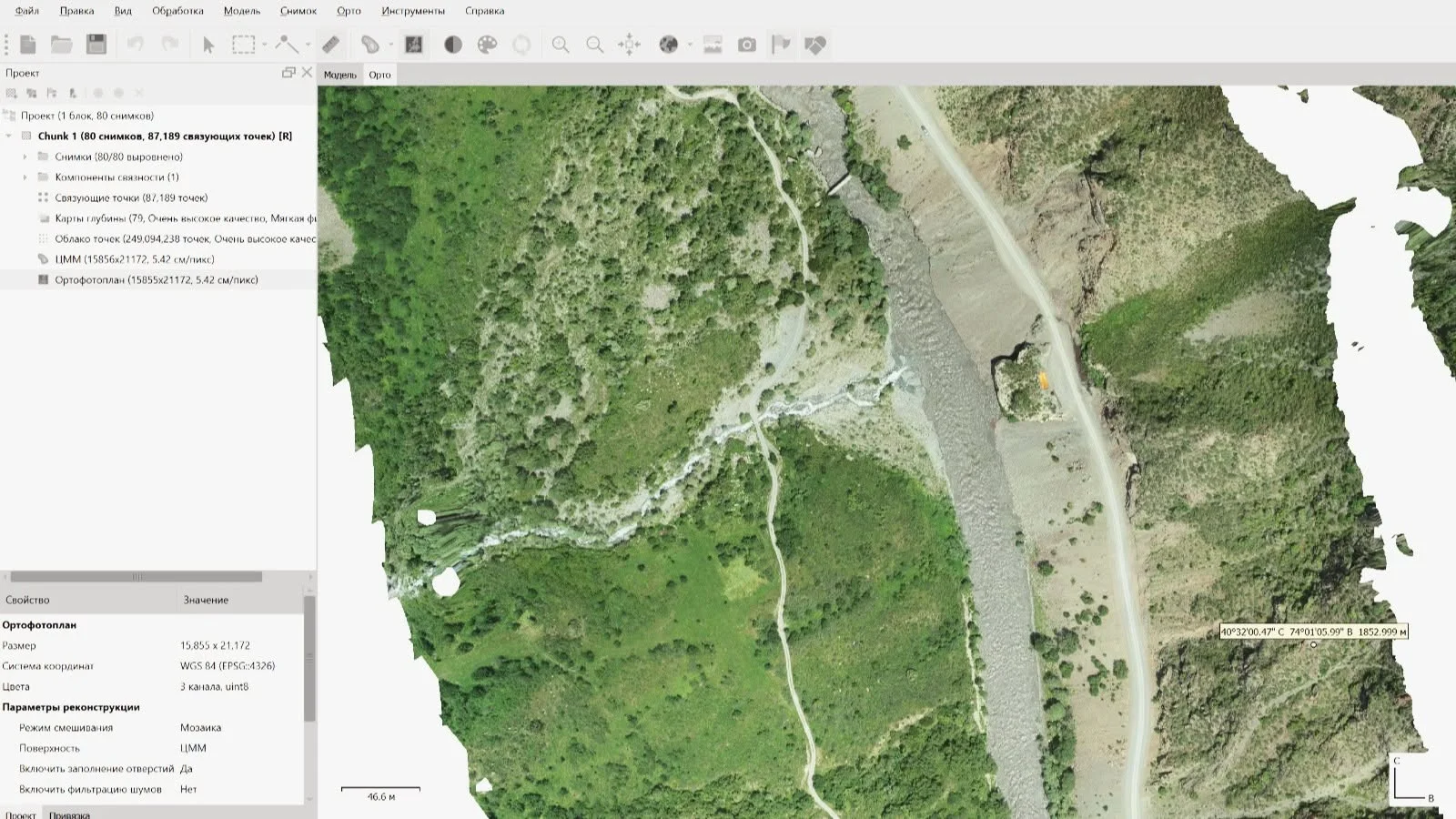This screenshot has width=1456, height=819.
Task: Switch to the Модель tab
Action: [339, 75]
